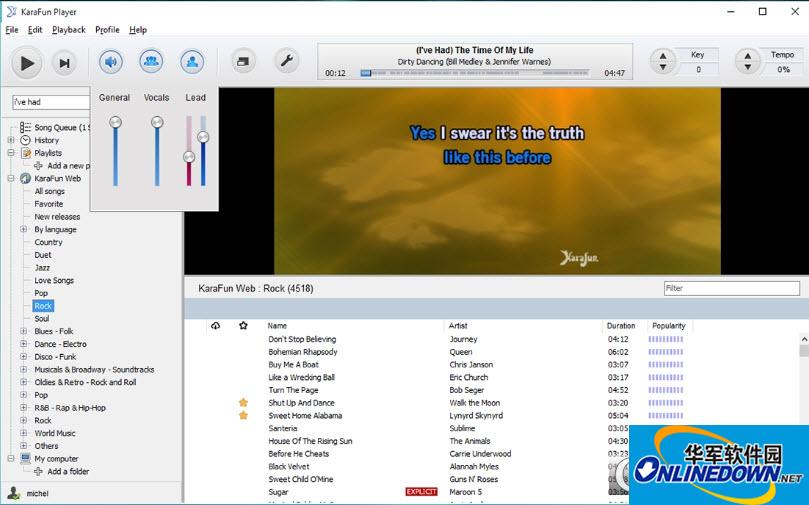Click the History clock icon
Screen dimensions: 809x505
coord(25,140)
